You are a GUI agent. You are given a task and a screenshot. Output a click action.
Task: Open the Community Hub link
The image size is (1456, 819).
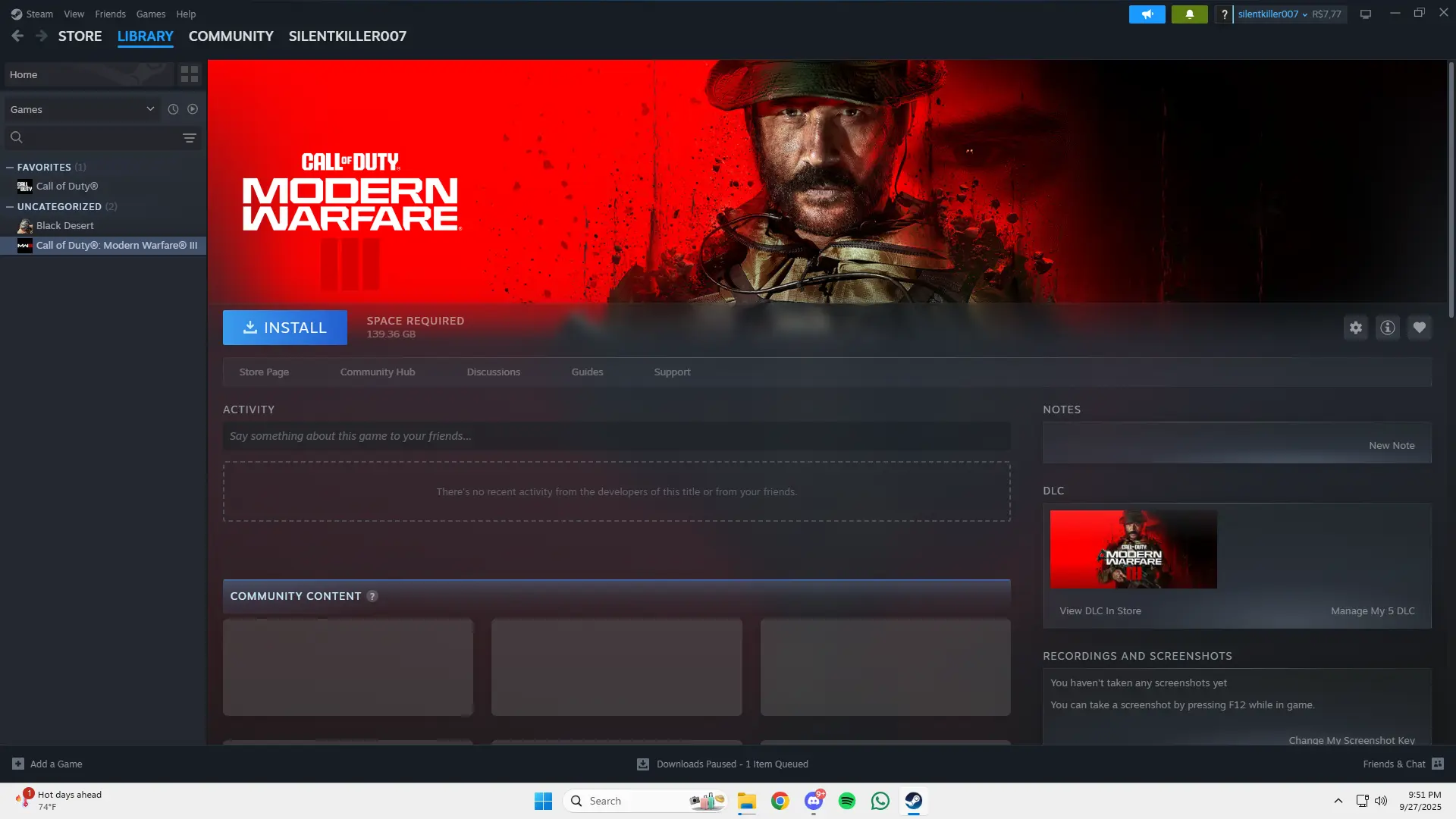click(378, 372)
